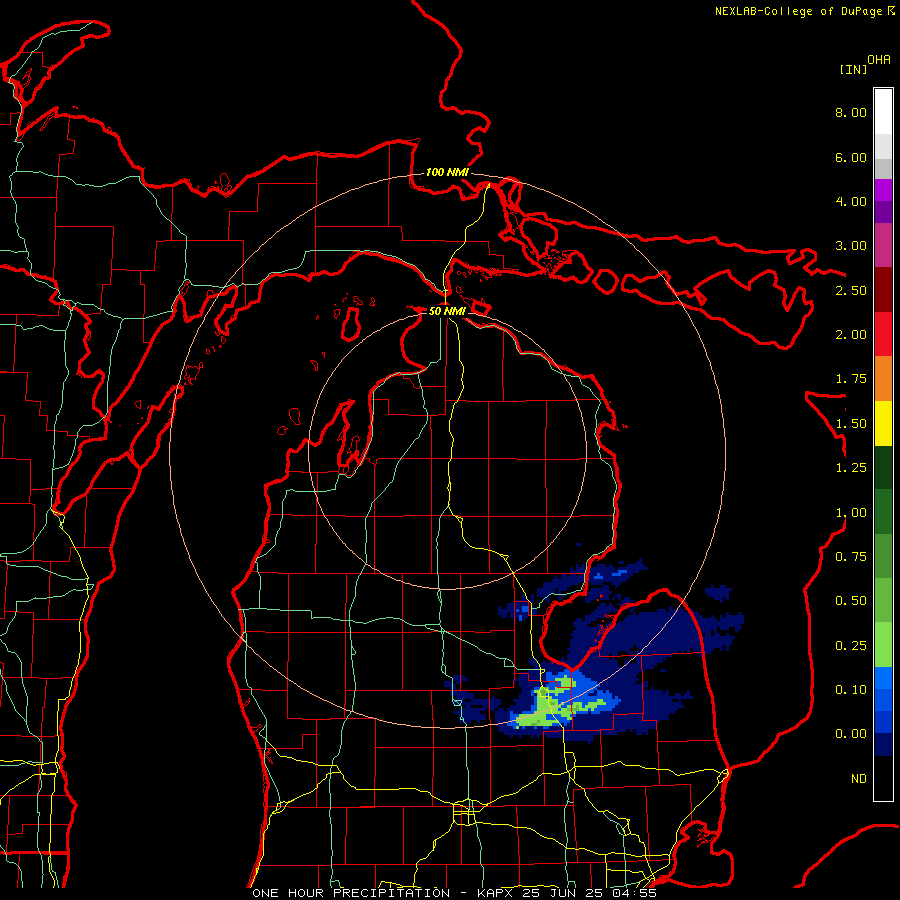Click the 0.10 legend value
900x900 pixels.
pos(851,690)
